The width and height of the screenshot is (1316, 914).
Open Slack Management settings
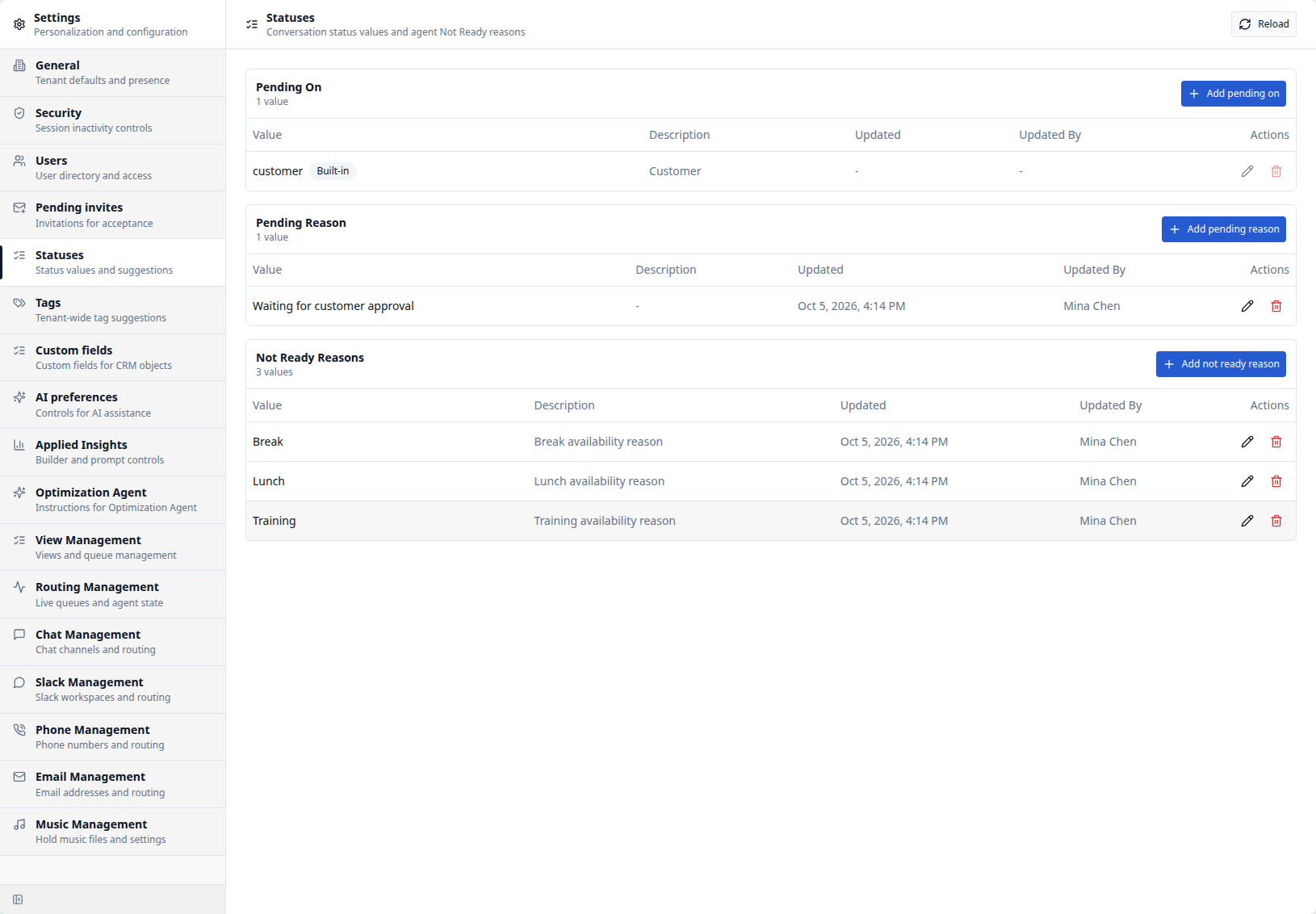pyautogui.click(x=113, y=690)
